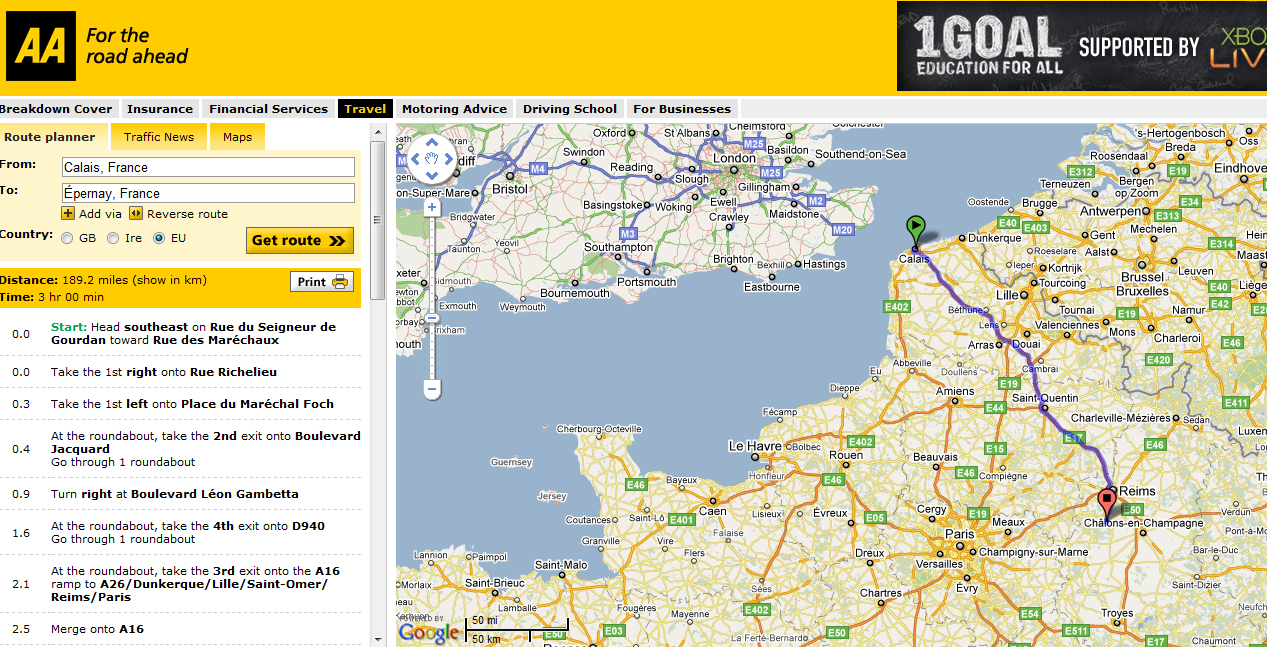Click the Take the 1st right onto Rue Richelieu step
Viewport: 1267px width, 647px height.
coord(181,372)
